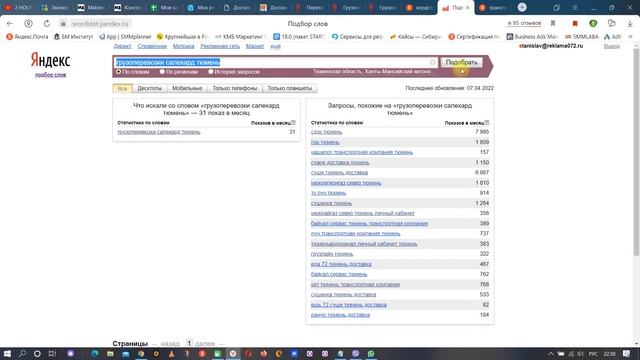Image resolution: width=640 pixels, height=360 pixels.
Task: Open Windows Start menu
Action: [7, 353]
